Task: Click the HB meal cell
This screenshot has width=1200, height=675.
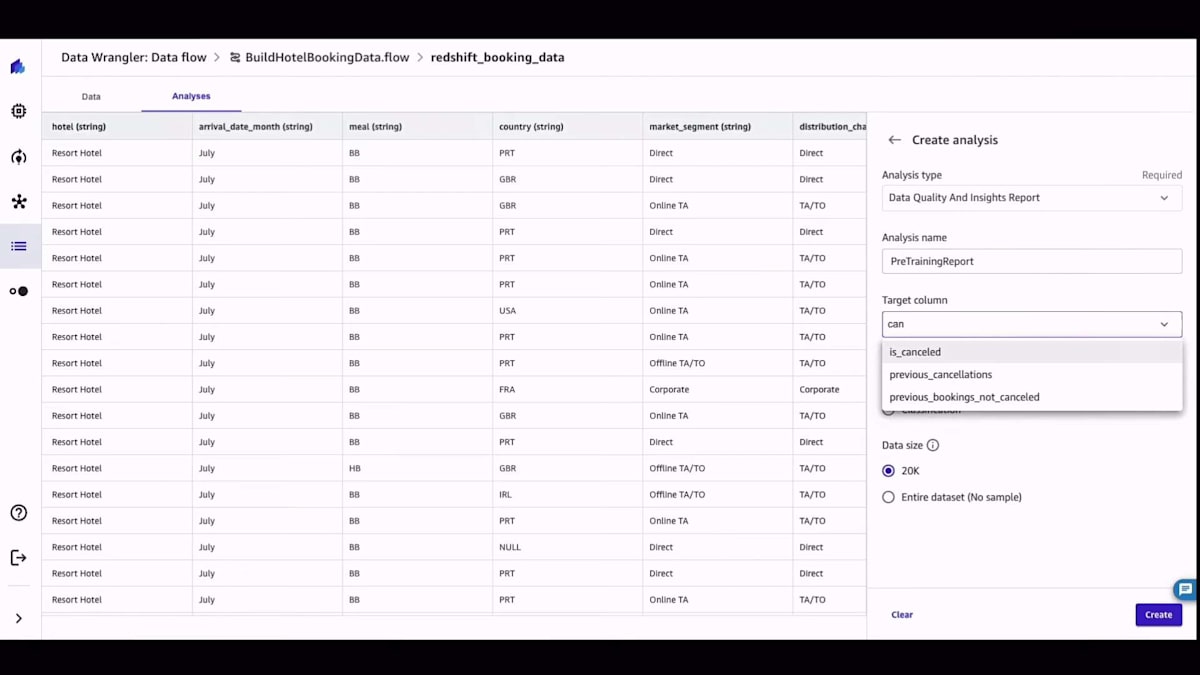Action: click(417, 469)
